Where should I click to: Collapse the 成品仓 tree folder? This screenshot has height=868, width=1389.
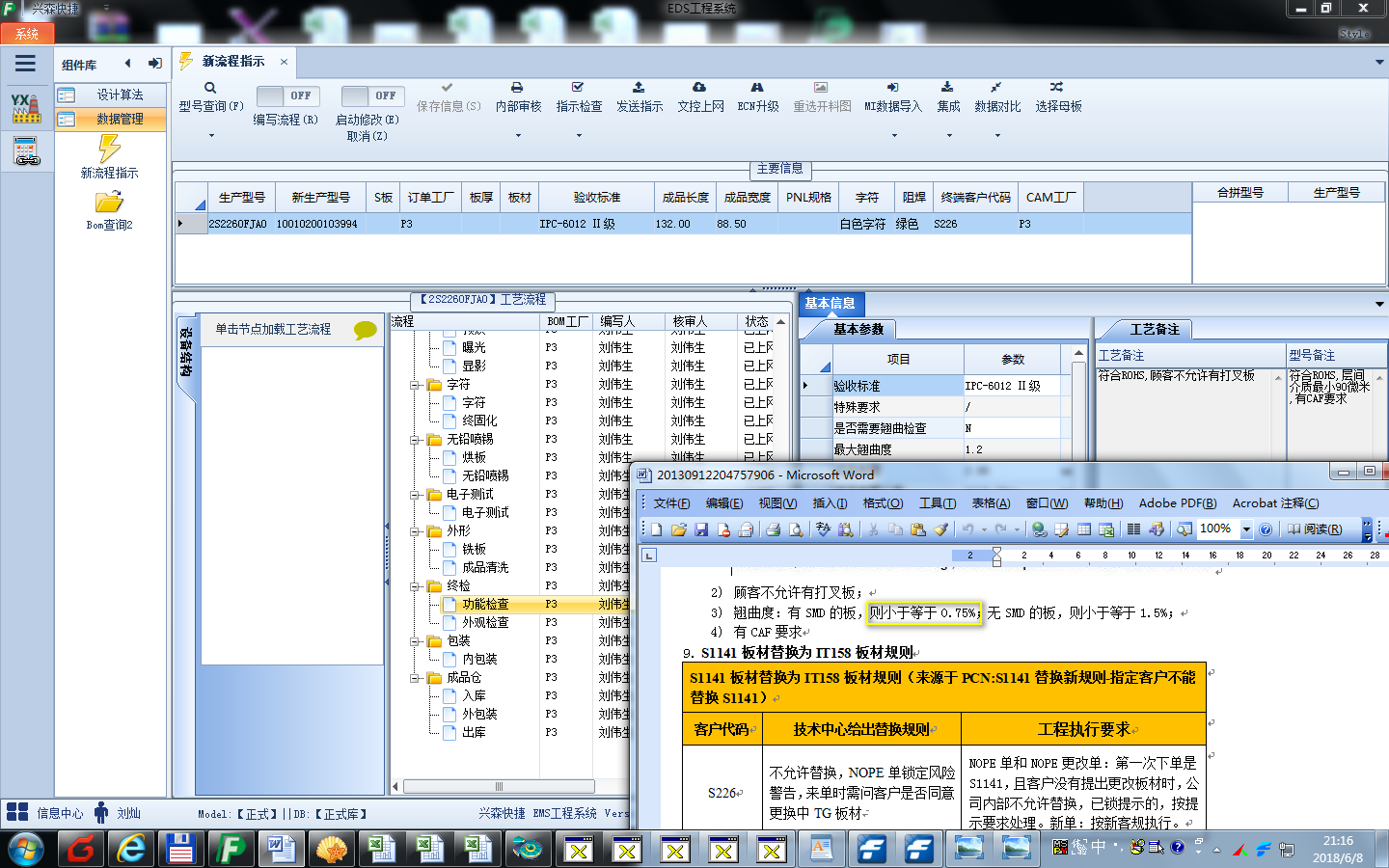pyautogui.click(x=416, y=678)
